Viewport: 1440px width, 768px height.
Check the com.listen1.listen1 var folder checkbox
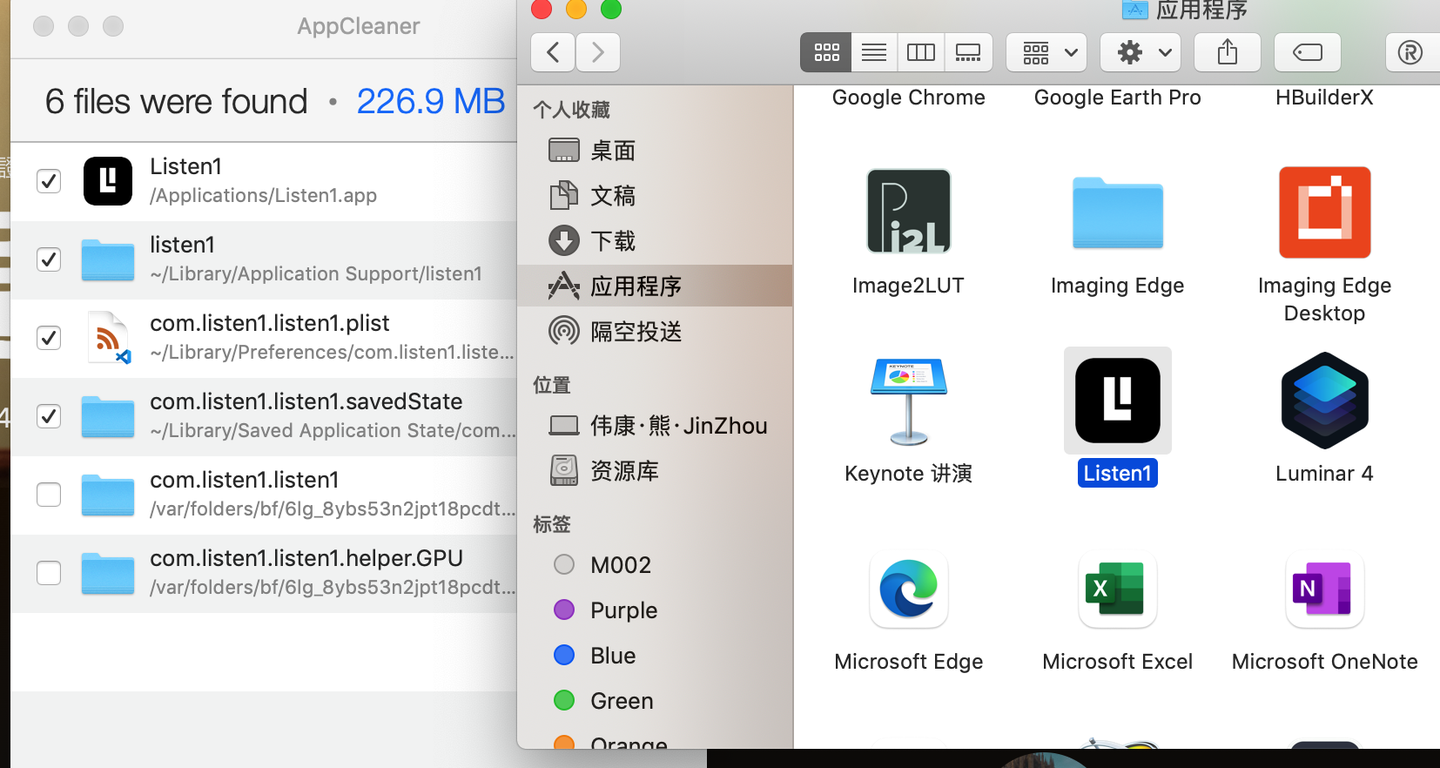coord(48,494)
